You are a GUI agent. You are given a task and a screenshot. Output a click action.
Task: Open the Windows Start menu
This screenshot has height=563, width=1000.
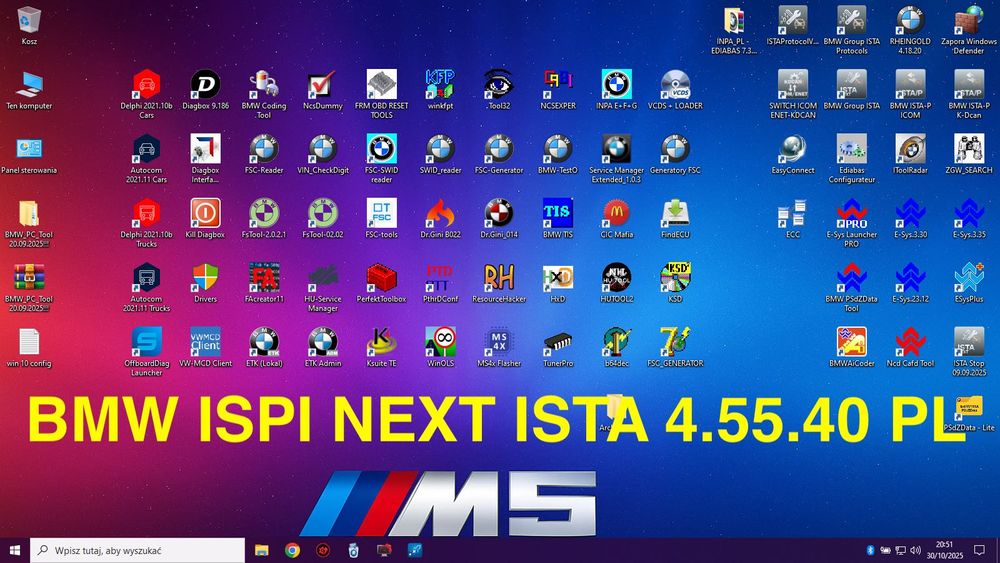[15, 550]
